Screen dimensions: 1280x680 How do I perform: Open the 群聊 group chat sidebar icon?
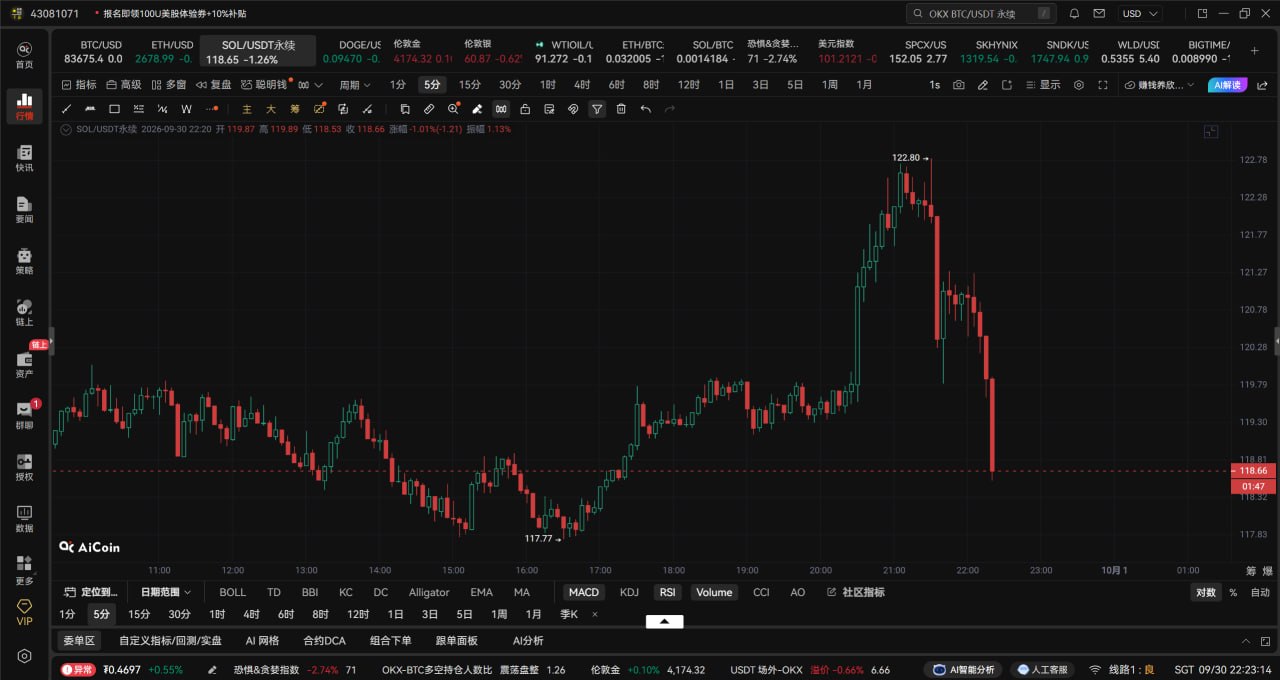(24, 416)
